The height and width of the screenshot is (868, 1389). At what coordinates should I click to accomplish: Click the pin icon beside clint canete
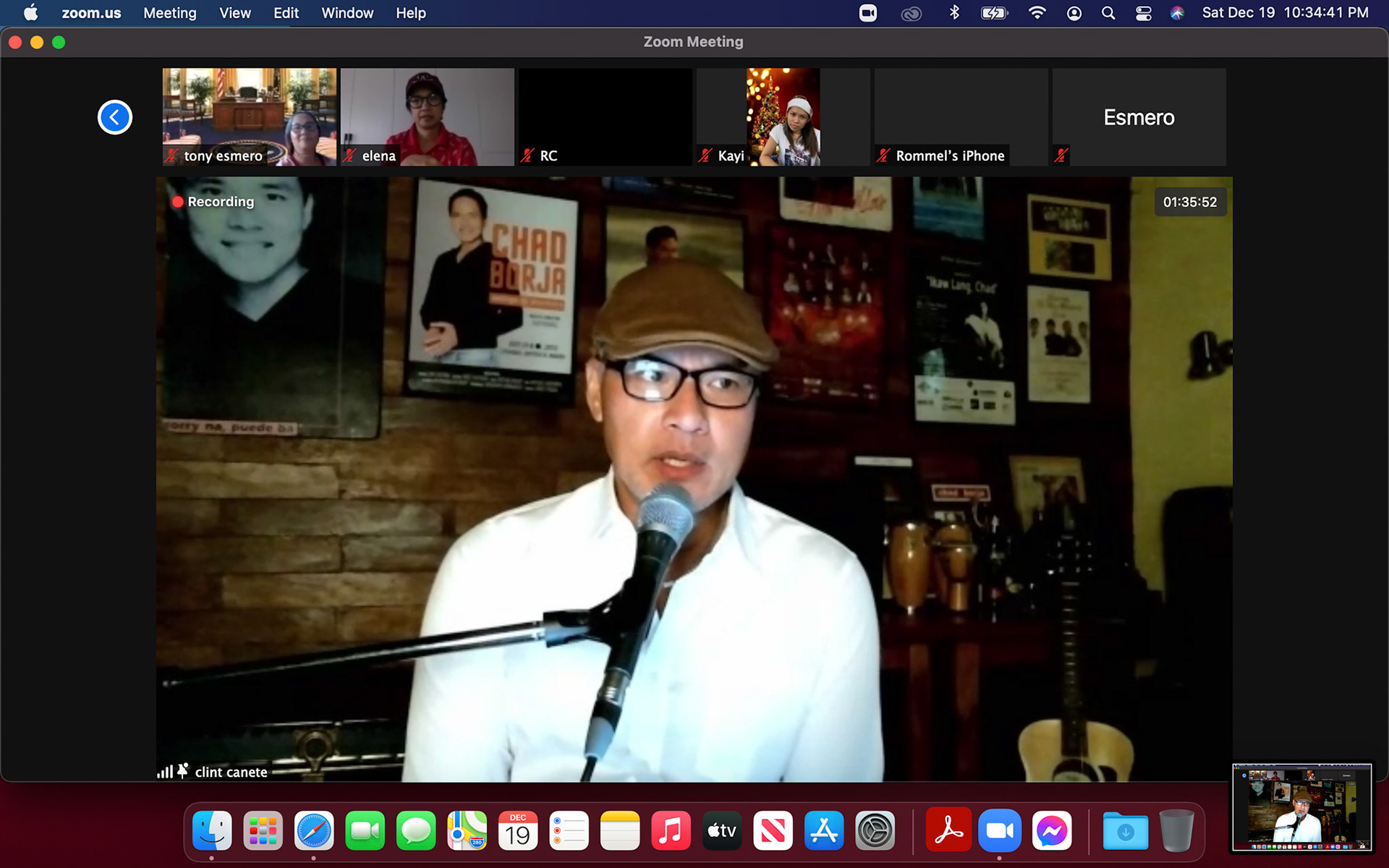coord(182,771)
